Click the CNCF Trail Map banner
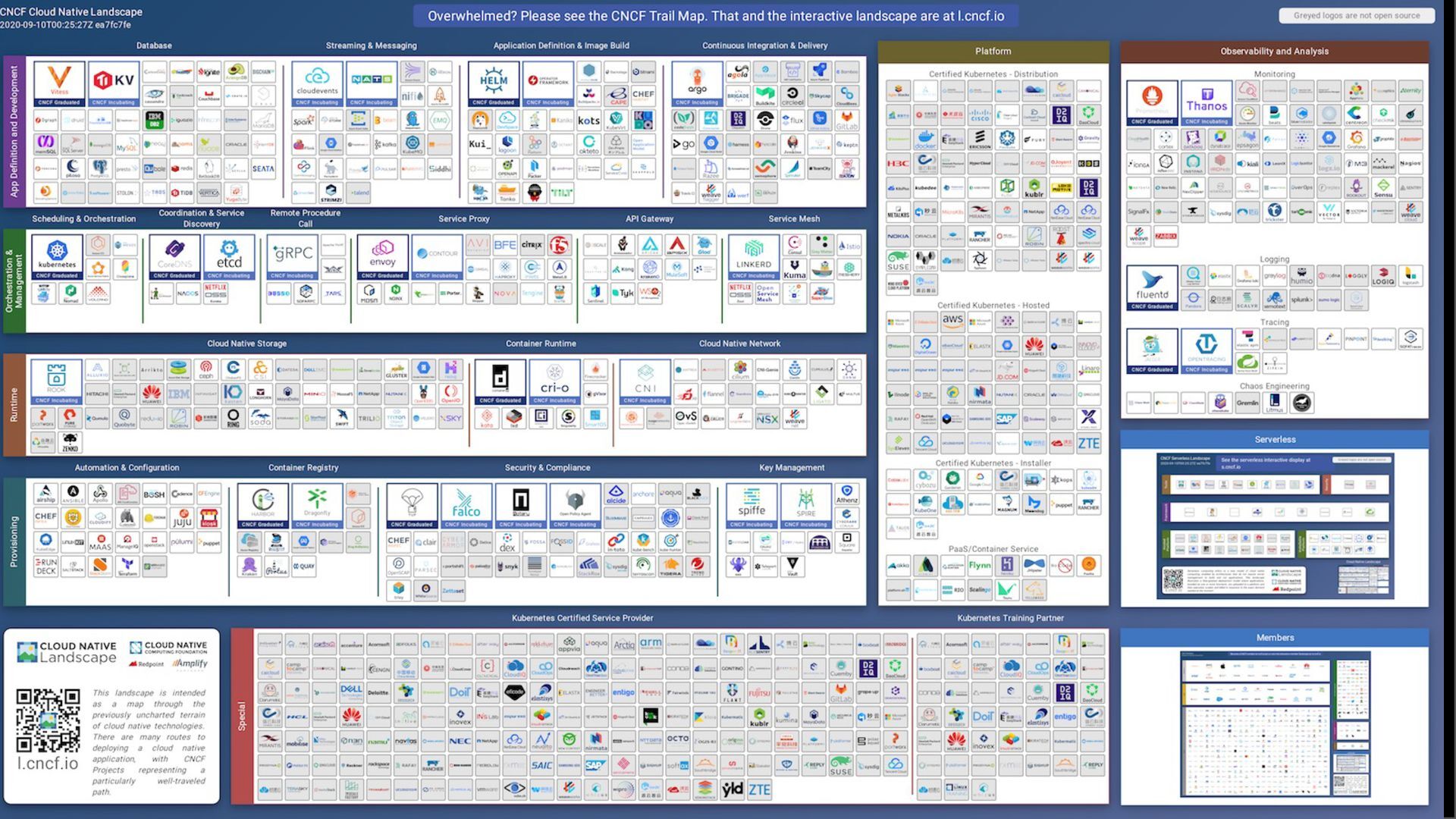This screenshot has height=819, width=1456. click(716, 16)
